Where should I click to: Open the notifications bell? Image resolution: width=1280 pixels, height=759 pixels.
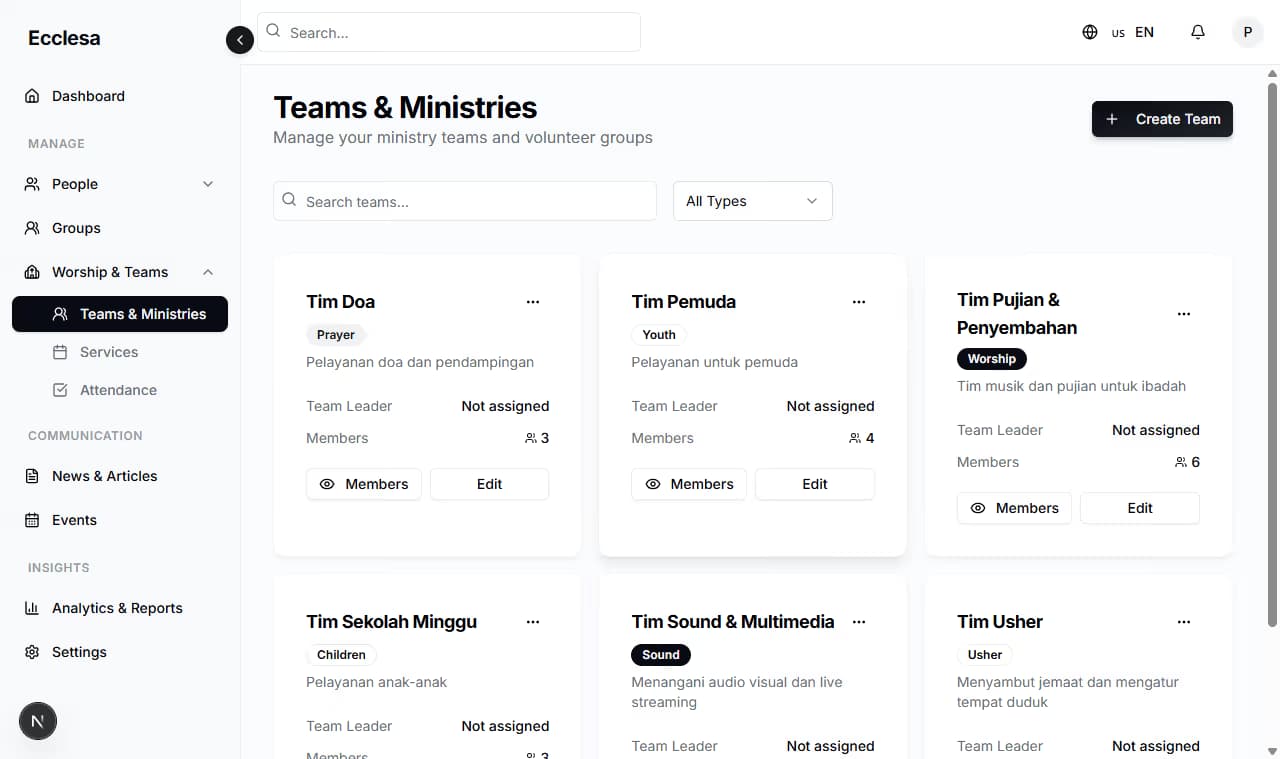tap(1198, 32)
